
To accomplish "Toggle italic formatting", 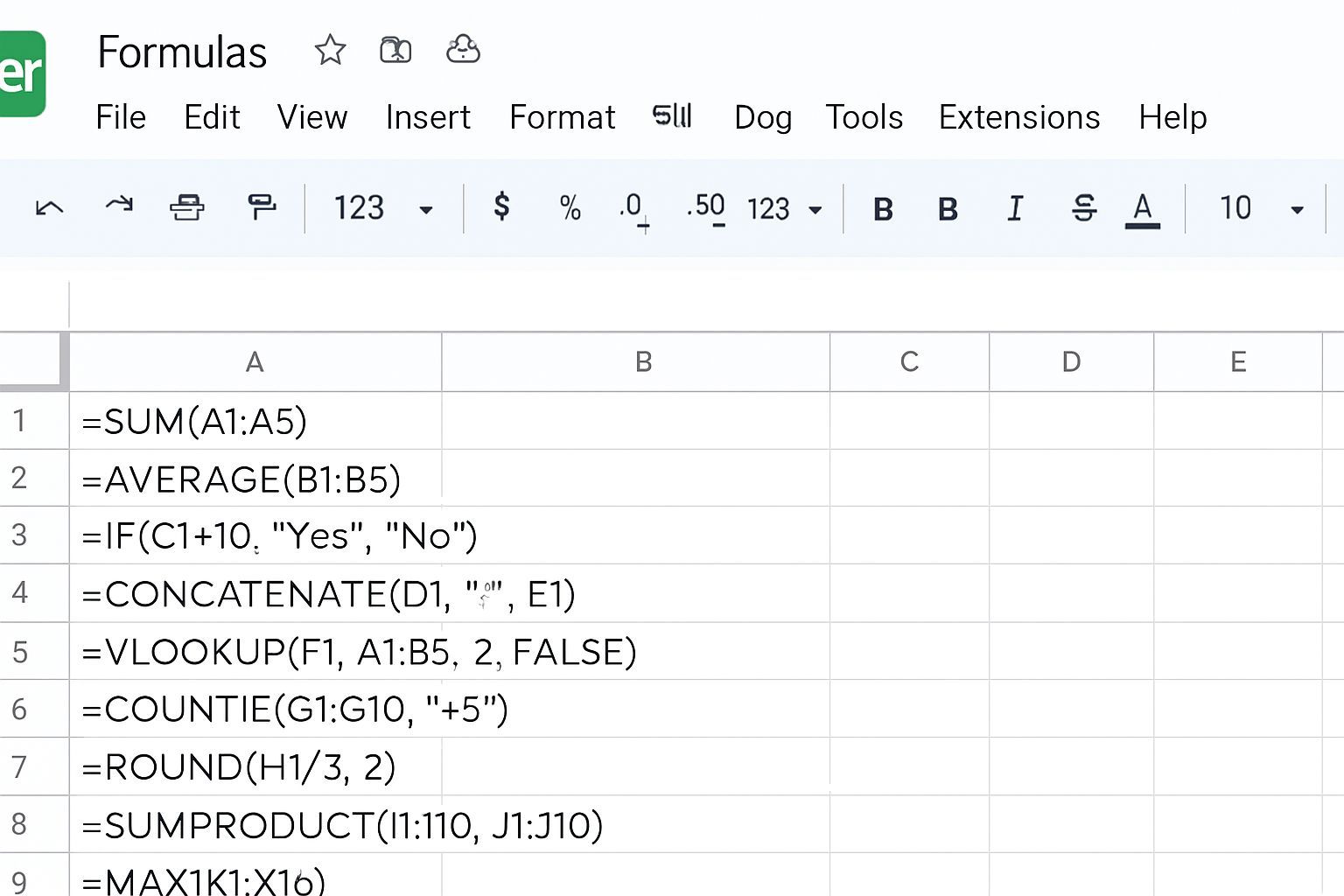I will pos(1015,208).
